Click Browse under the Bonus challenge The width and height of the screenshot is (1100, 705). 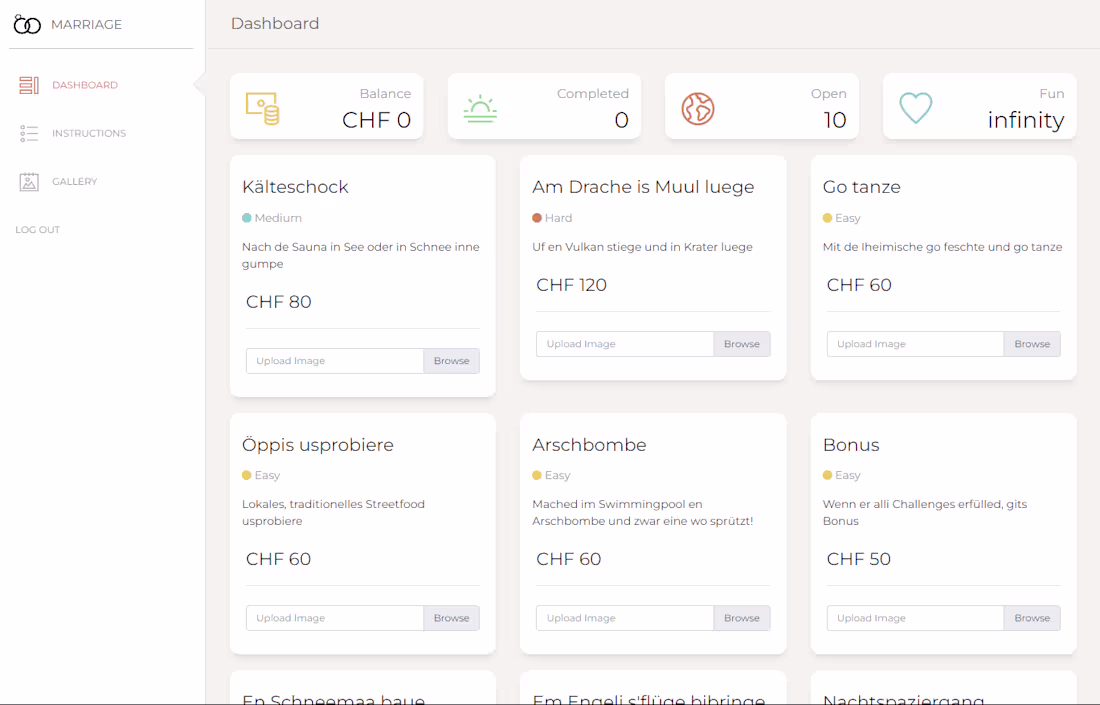point(1032,618)
